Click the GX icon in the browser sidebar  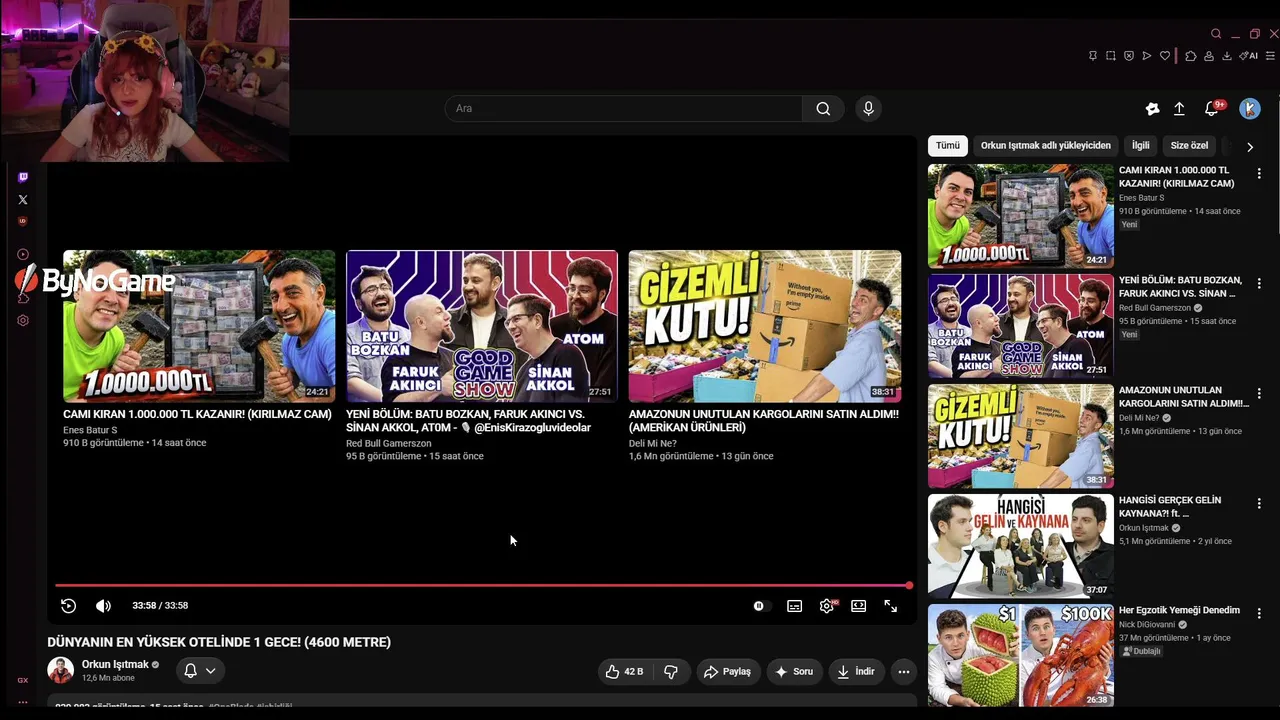tap(23, 680)
